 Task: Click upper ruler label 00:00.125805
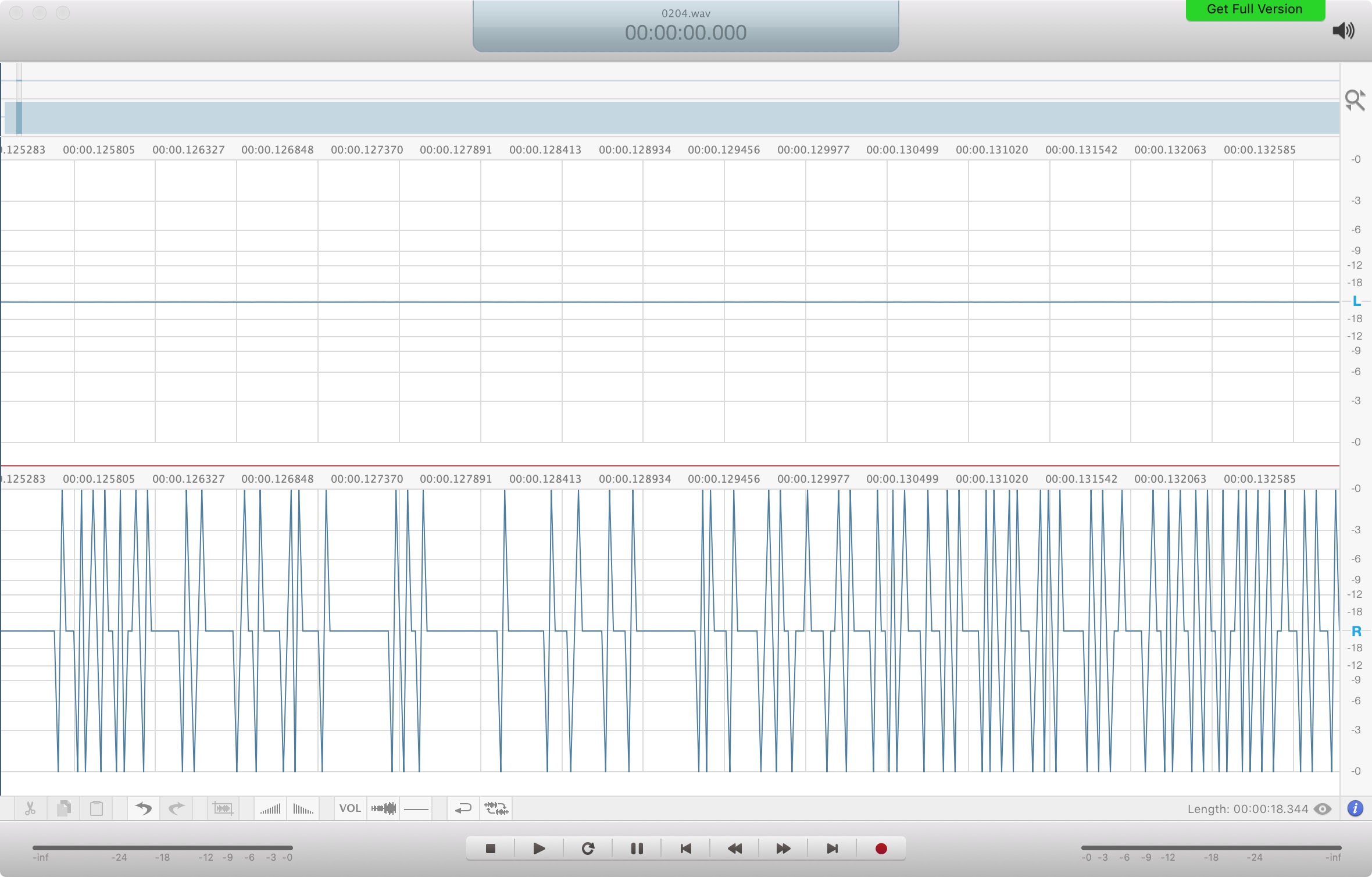click(99, 150)
